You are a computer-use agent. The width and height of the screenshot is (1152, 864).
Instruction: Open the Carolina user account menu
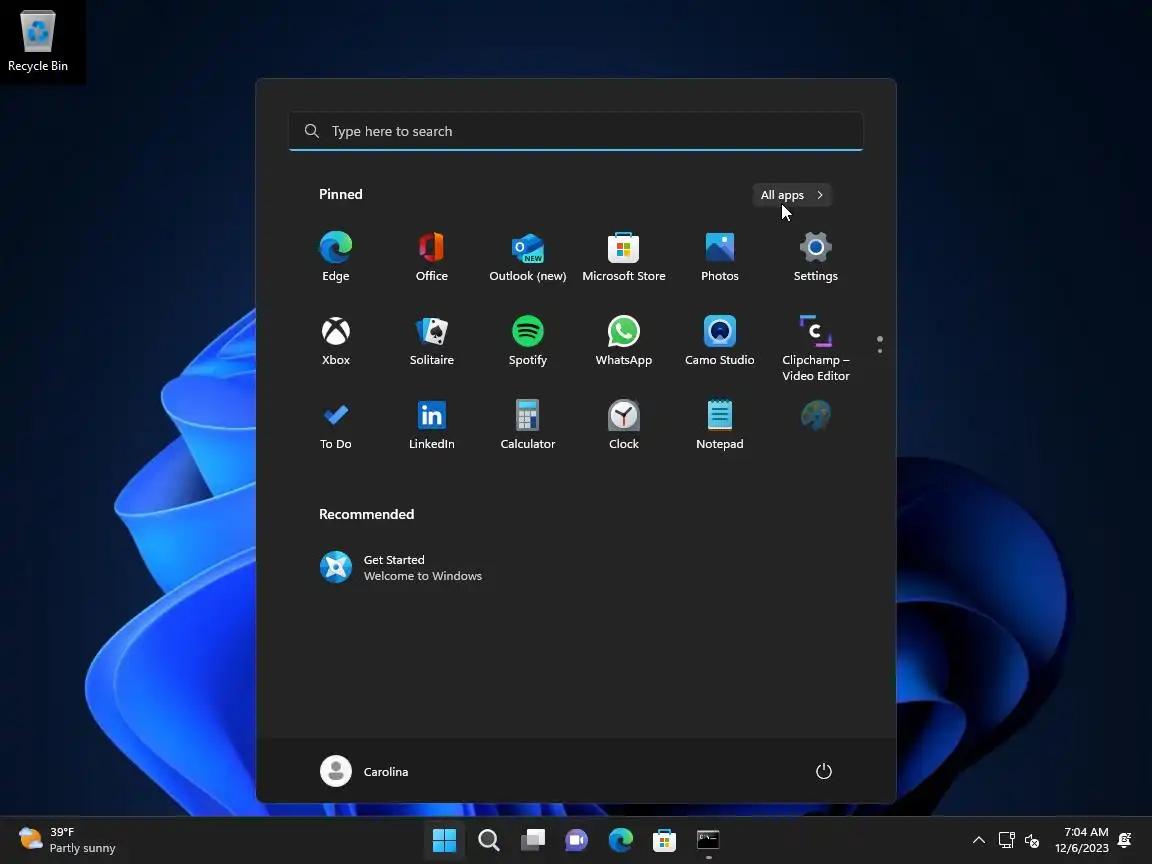365,771
